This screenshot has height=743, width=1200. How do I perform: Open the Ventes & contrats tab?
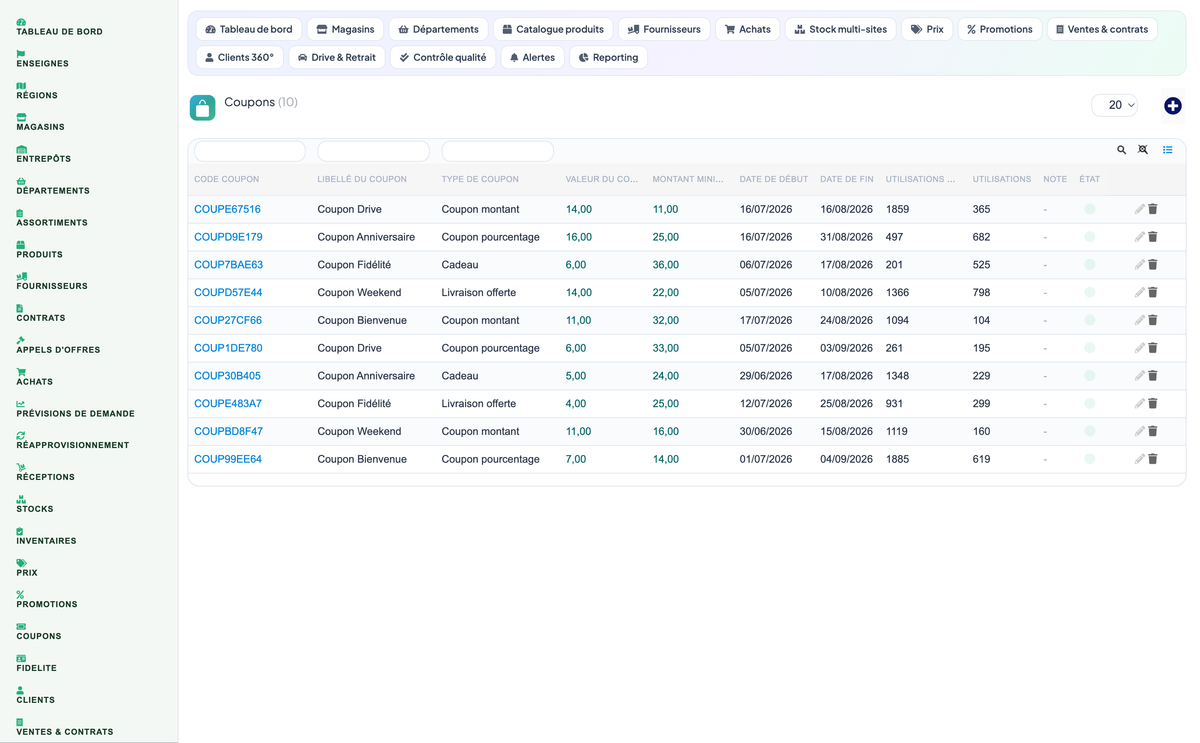[x=1102, y=29]
